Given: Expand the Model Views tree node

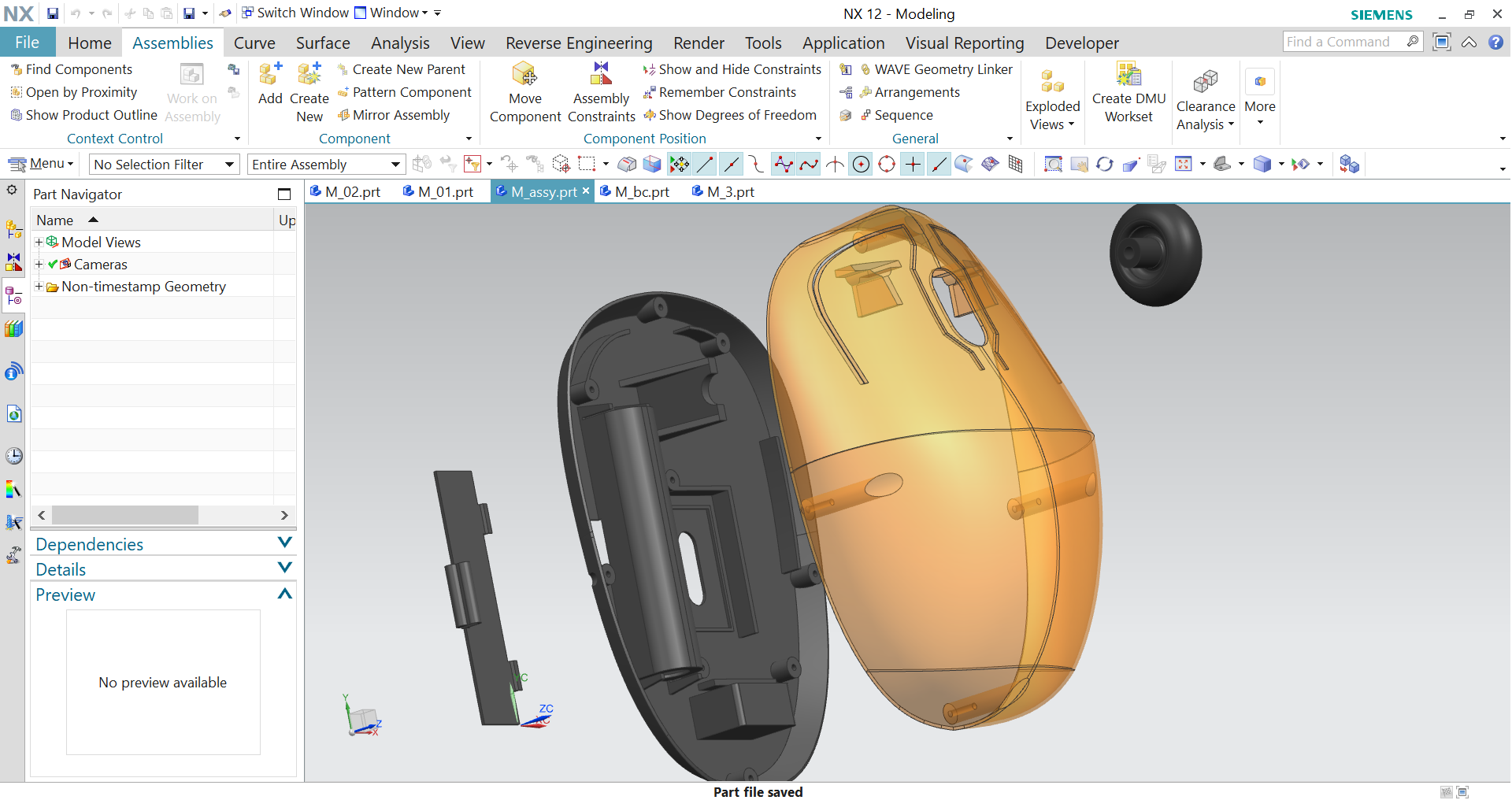Looking at the screenshot, I should click(39, 242).
